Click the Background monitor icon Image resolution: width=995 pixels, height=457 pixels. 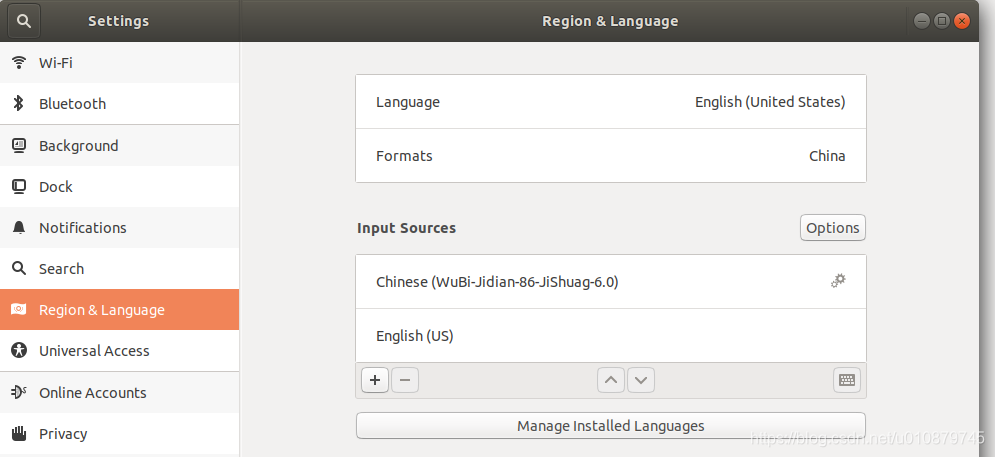[19, 145]
